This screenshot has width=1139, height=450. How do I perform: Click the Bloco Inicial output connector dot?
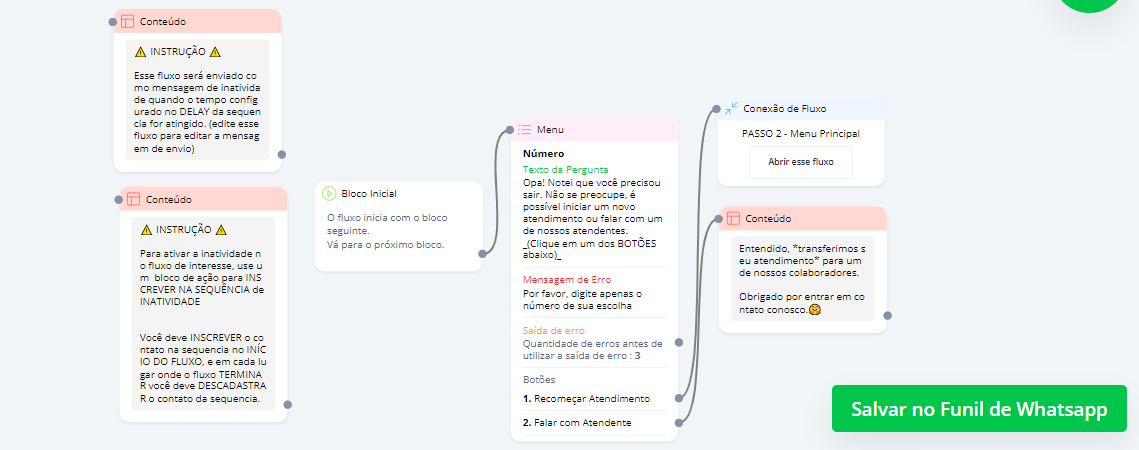tap(482, 254)
